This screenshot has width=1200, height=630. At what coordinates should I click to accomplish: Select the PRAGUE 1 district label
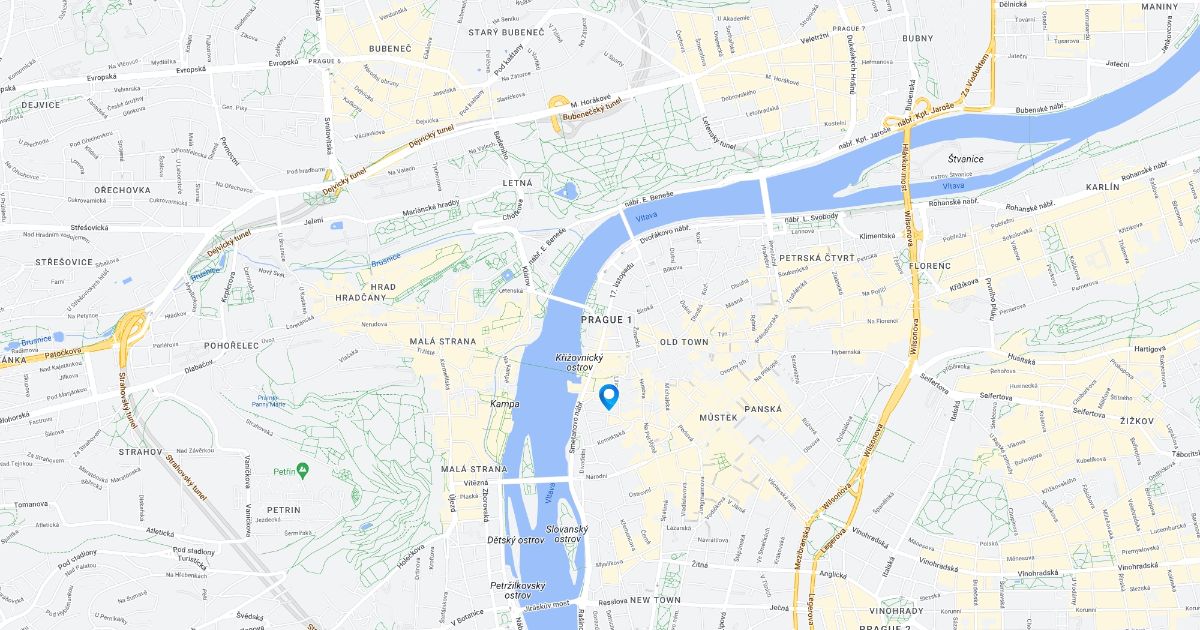pyautogui.click(x=606, y=319)
